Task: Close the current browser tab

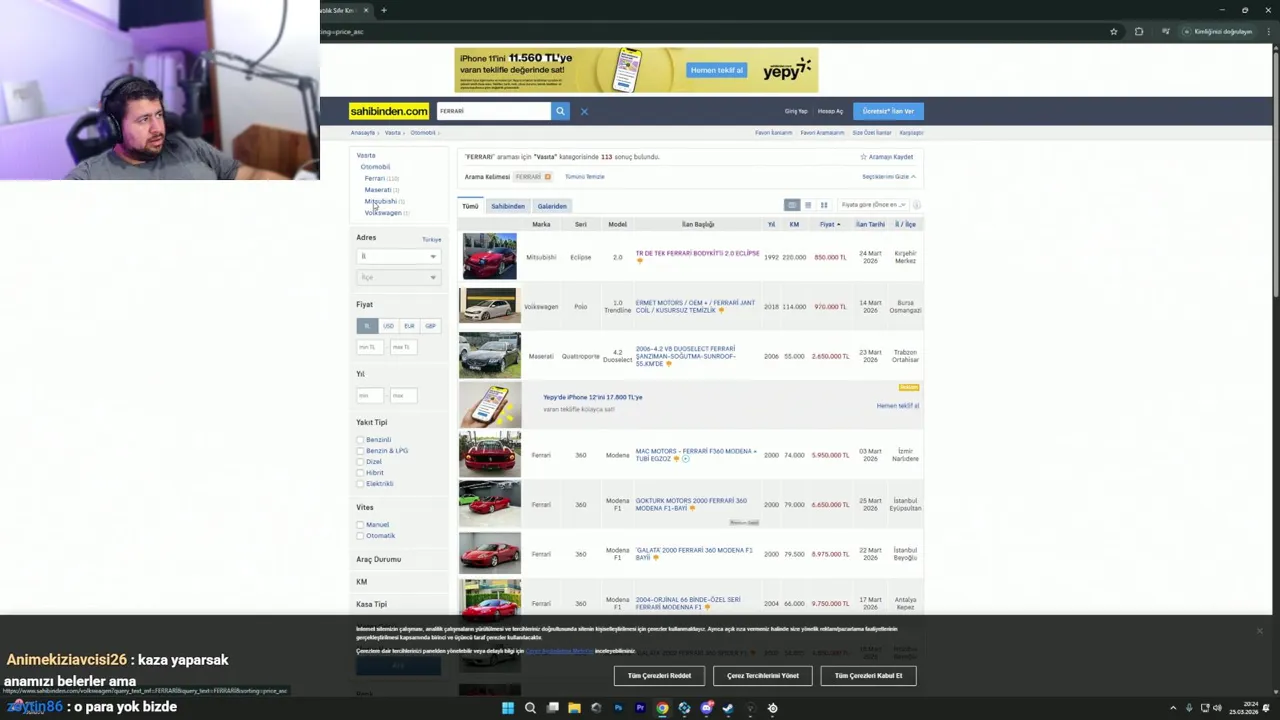Action: tap(365, 10)
